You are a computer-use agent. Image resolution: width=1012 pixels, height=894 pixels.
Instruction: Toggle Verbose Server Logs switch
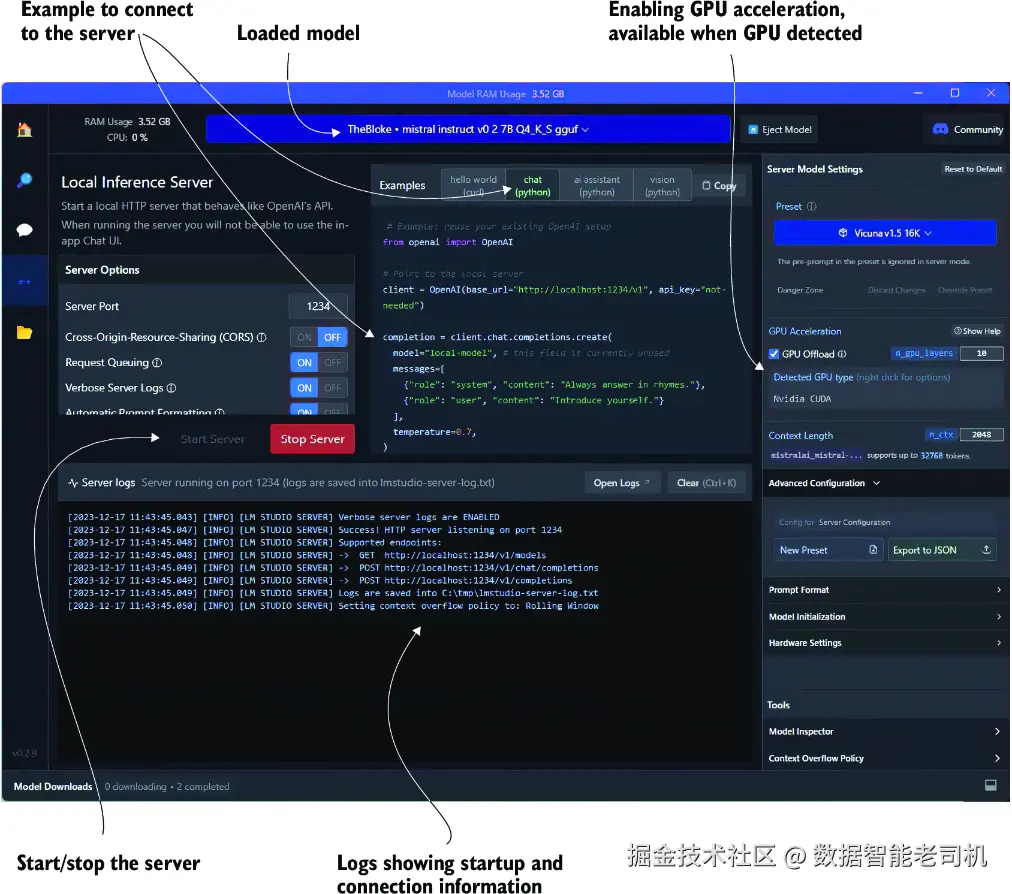(319, 388)
